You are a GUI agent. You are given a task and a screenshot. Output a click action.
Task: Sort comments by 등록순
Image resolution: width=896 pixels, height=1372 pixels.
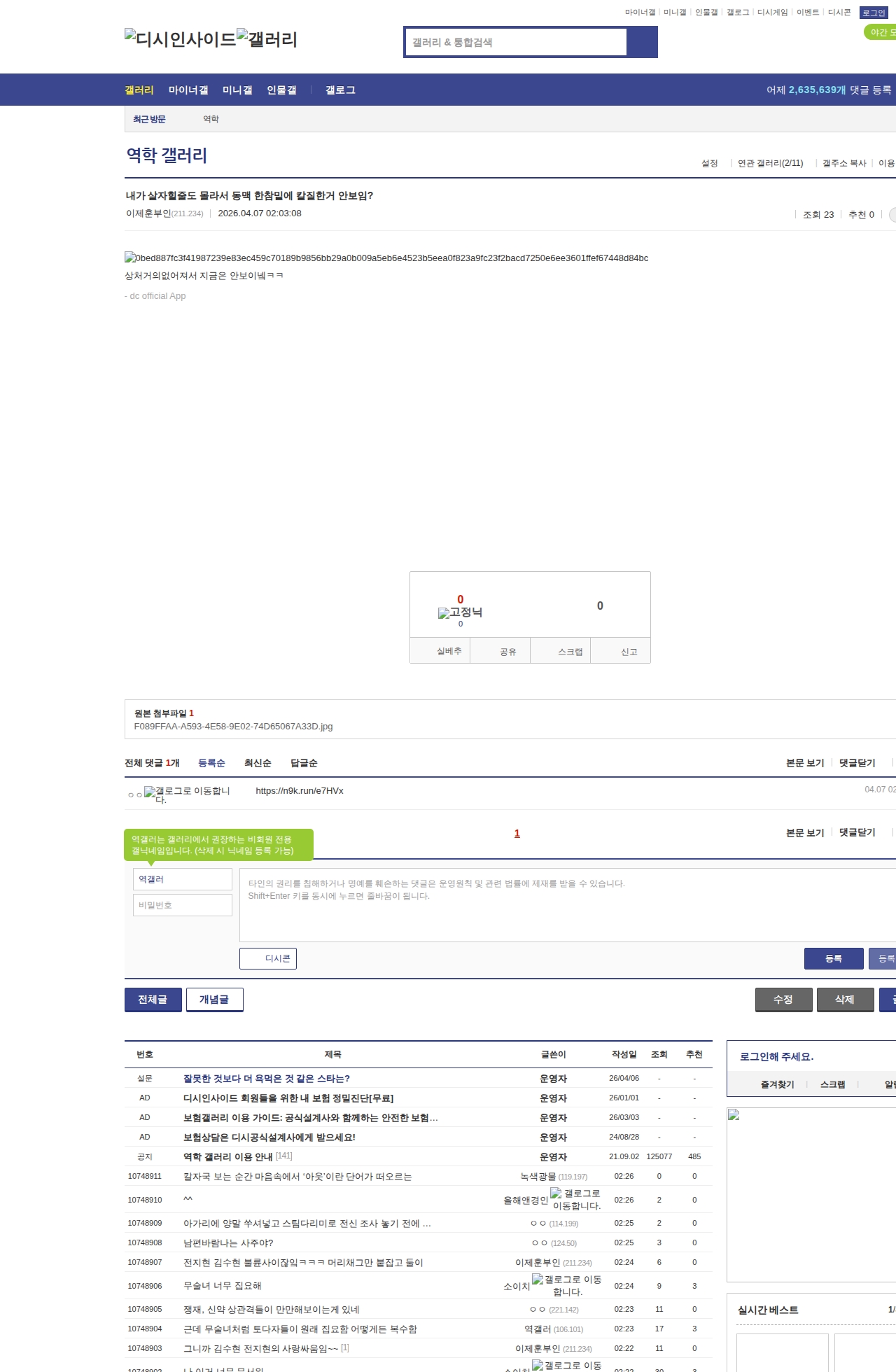211,762
